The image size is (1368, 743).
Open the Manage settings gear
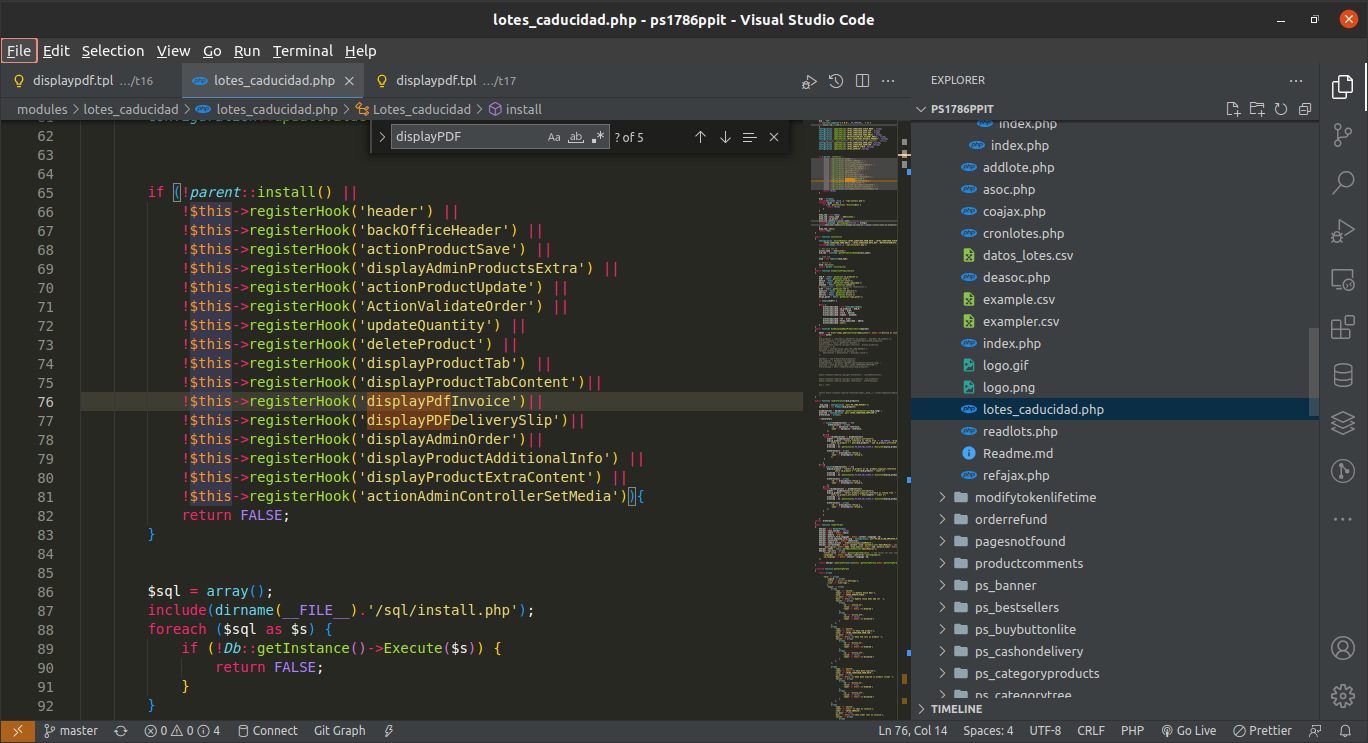pos(1342,695)
